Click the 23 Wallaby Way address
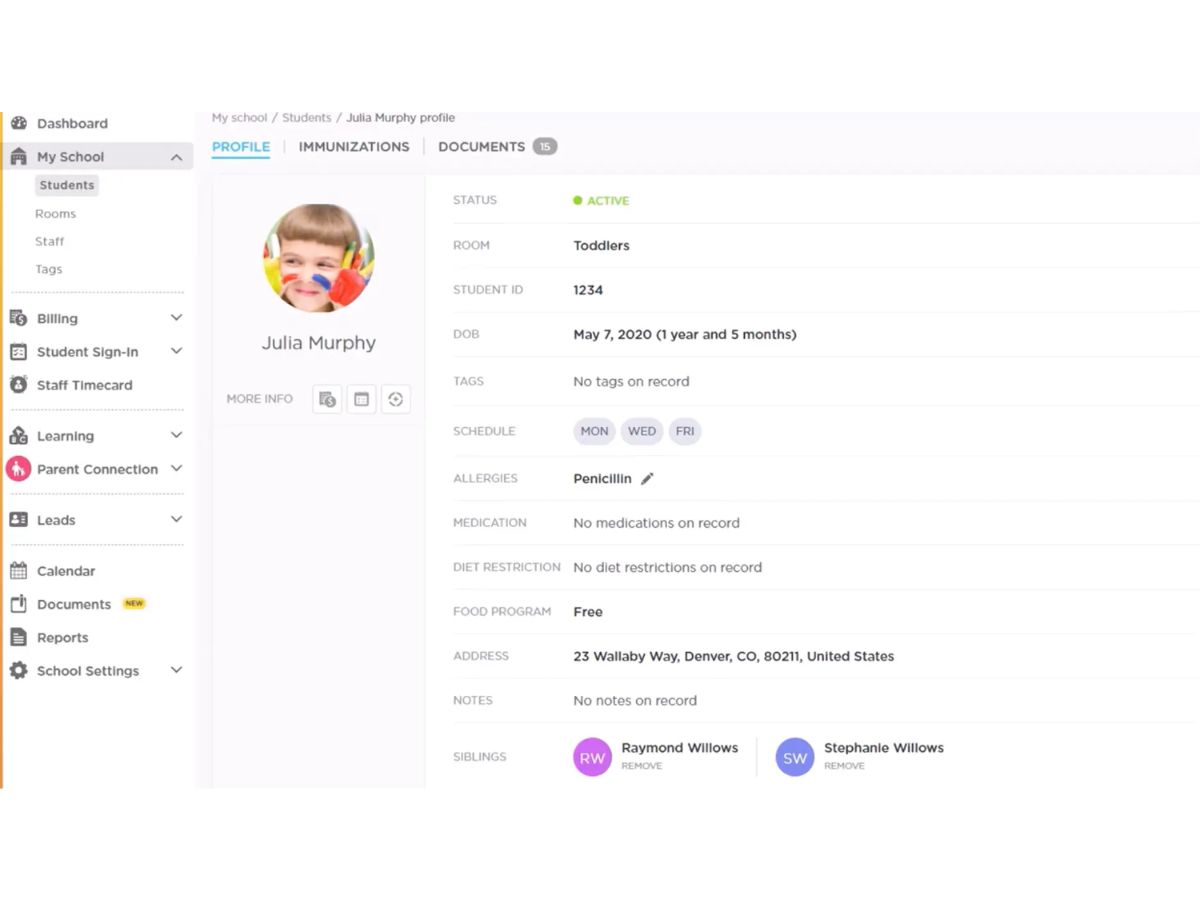Viewport: 1200px width, 900px height. tap(734, 657)
